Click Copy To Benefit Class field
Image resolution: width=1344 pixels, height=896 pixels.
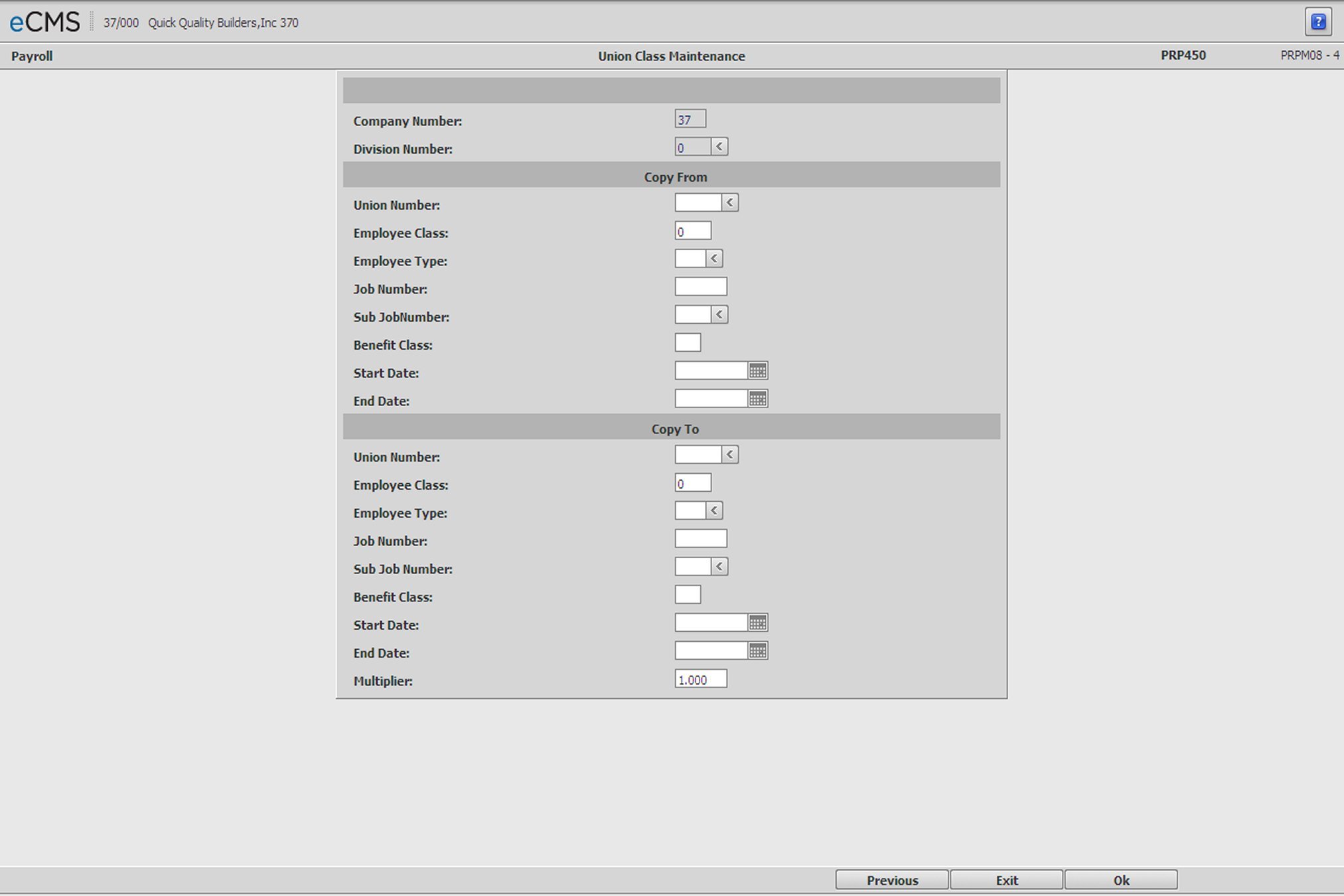(688, 595)
